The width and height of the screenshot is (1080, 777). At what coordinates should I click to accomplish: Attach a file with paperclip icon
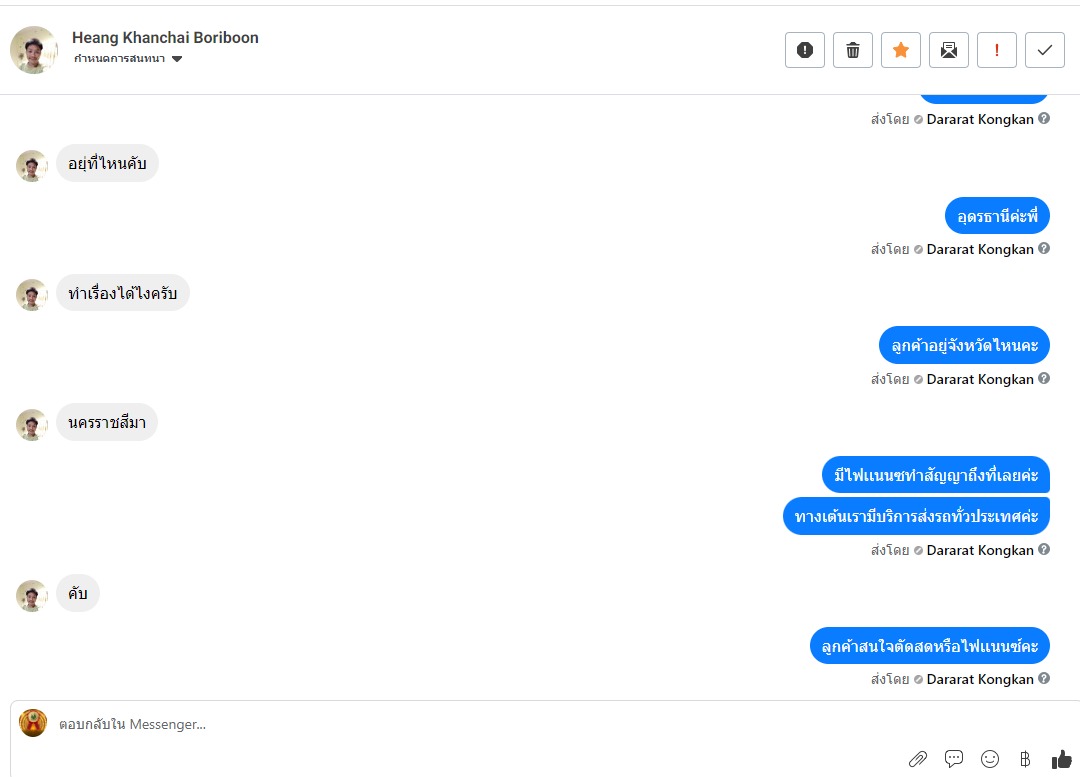[x=918, y=759]
